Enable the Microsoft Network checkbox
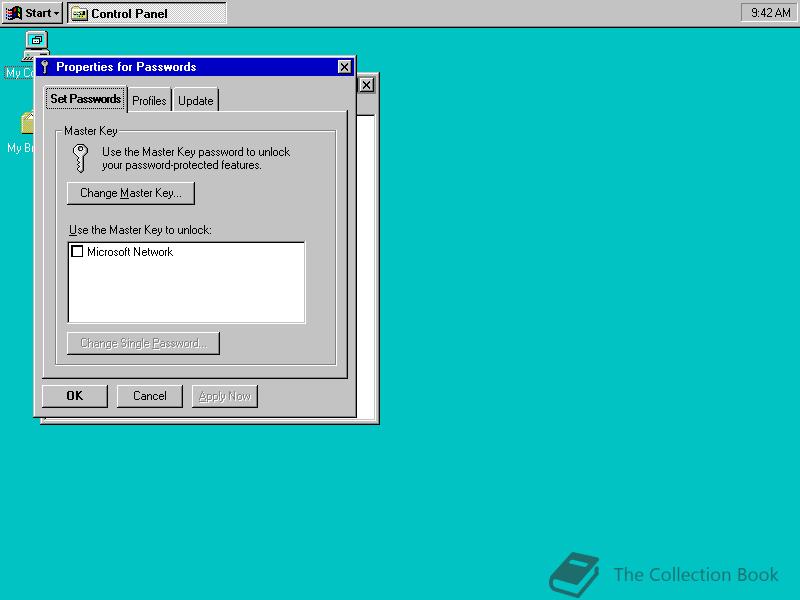 [x=78, y=251]
